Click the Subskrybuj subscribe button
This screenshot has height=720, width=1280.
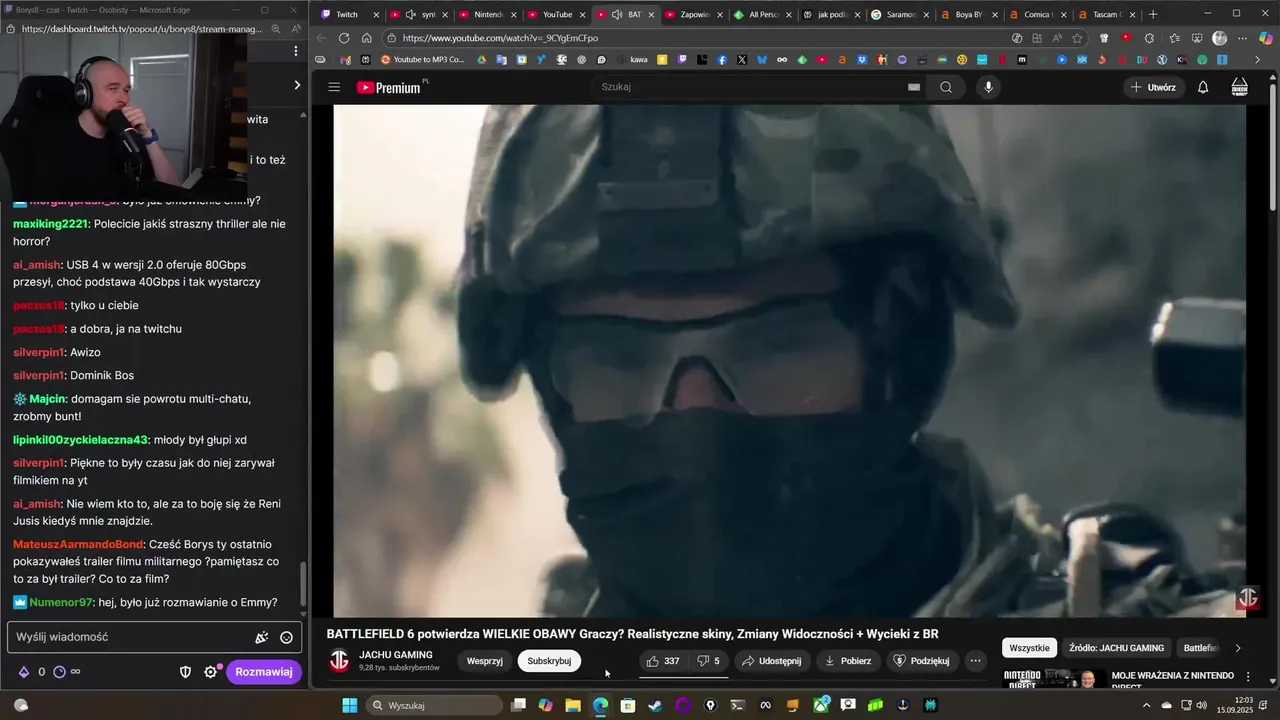click(x=549, y=661)
